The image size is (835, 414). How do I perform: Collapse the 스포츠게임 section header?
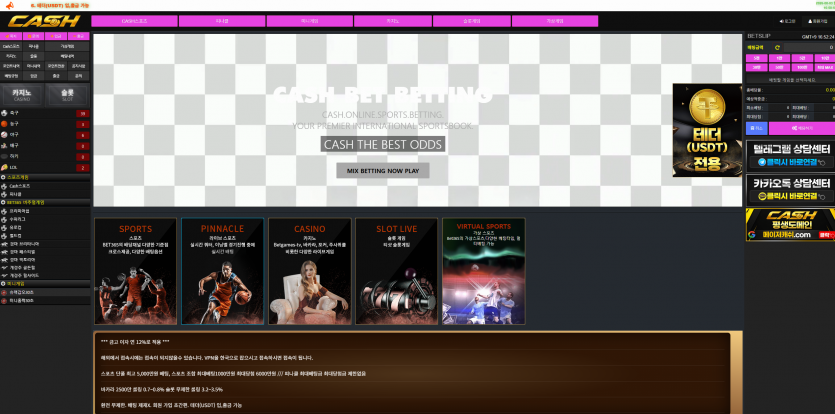click(45, 177)
